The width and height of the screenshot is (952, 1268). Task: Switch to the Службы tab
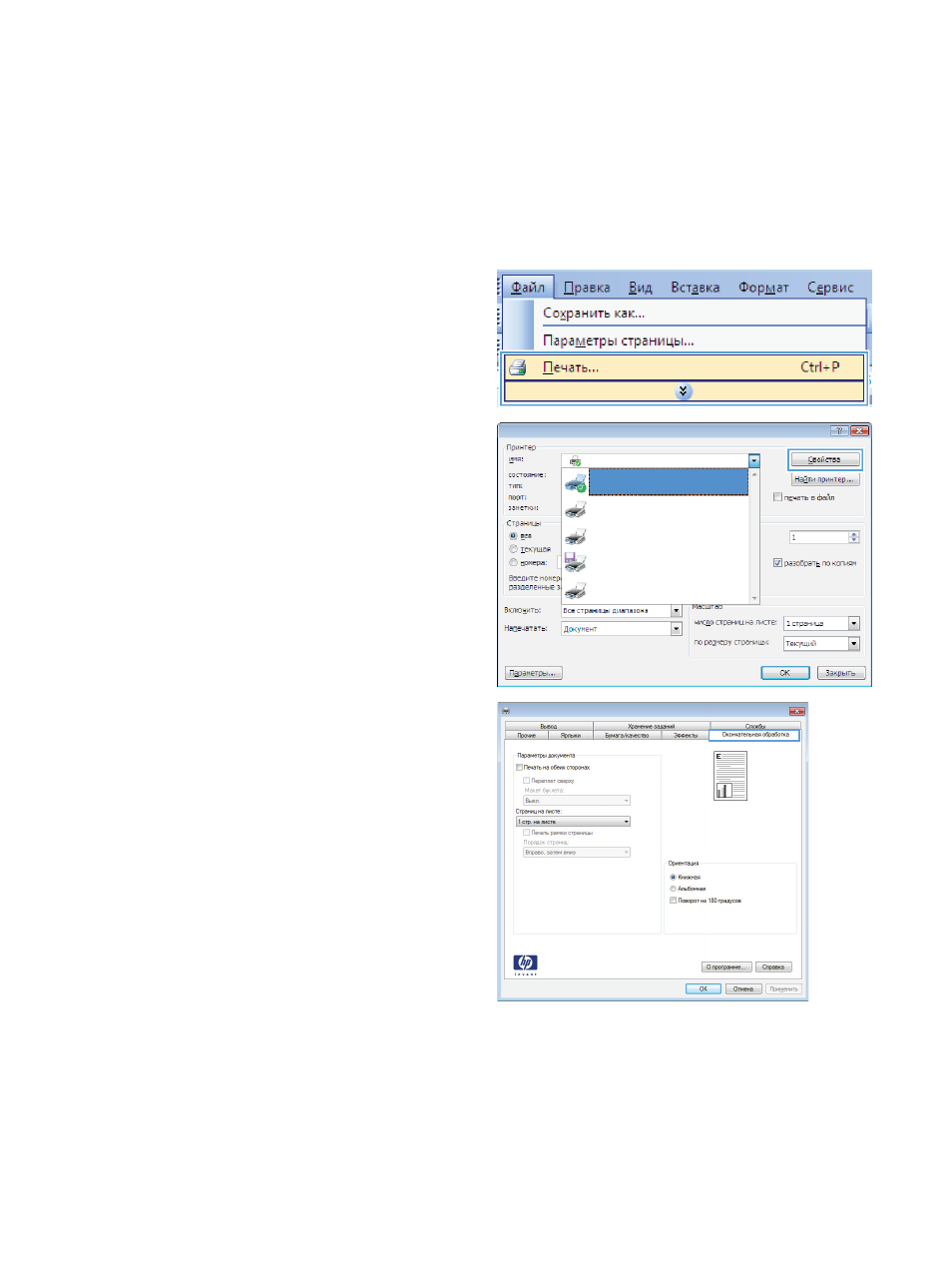click(755, 726)
